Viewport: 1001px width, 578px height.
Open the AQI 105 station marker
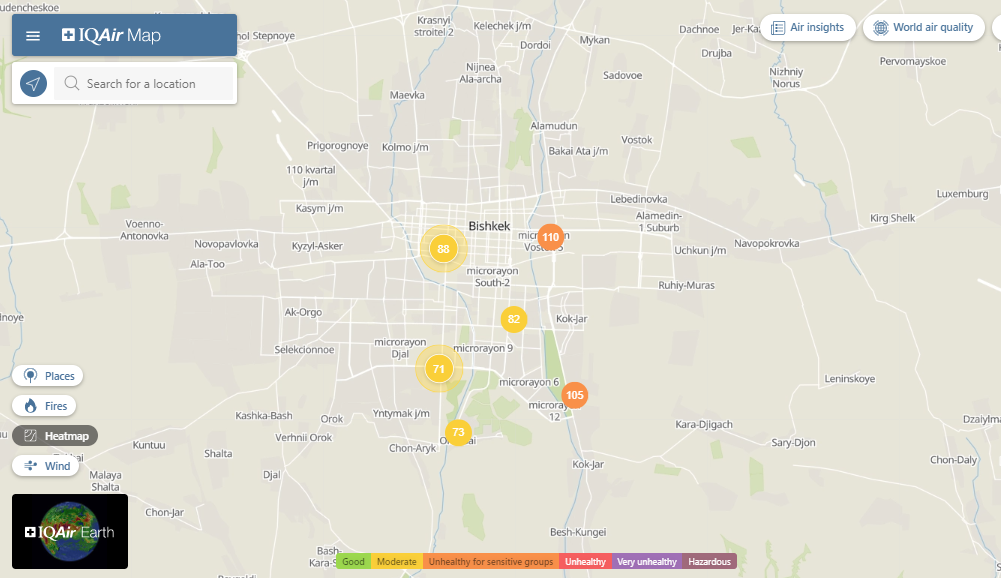574,395
